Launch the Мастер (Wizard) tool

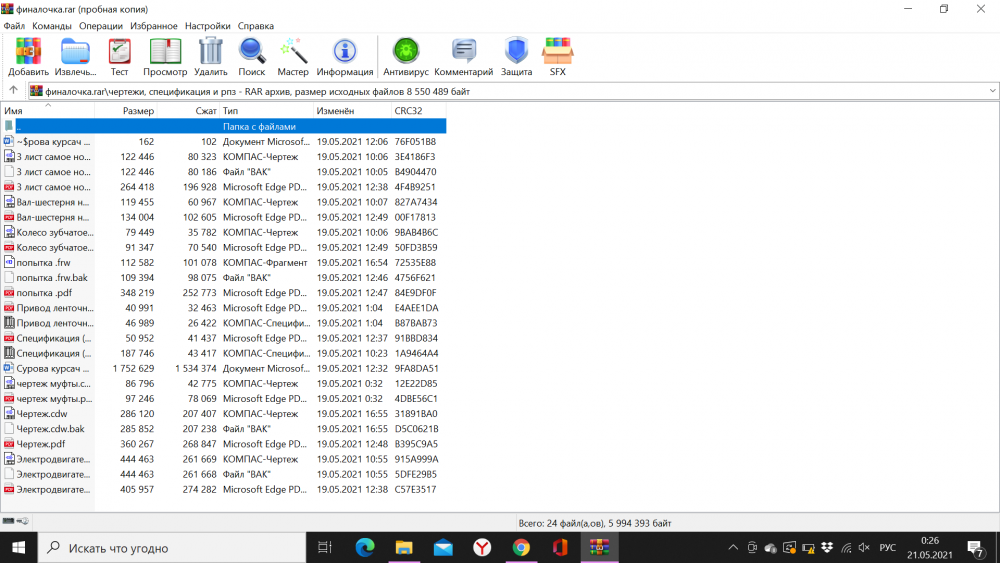click(x=293, y=52)
